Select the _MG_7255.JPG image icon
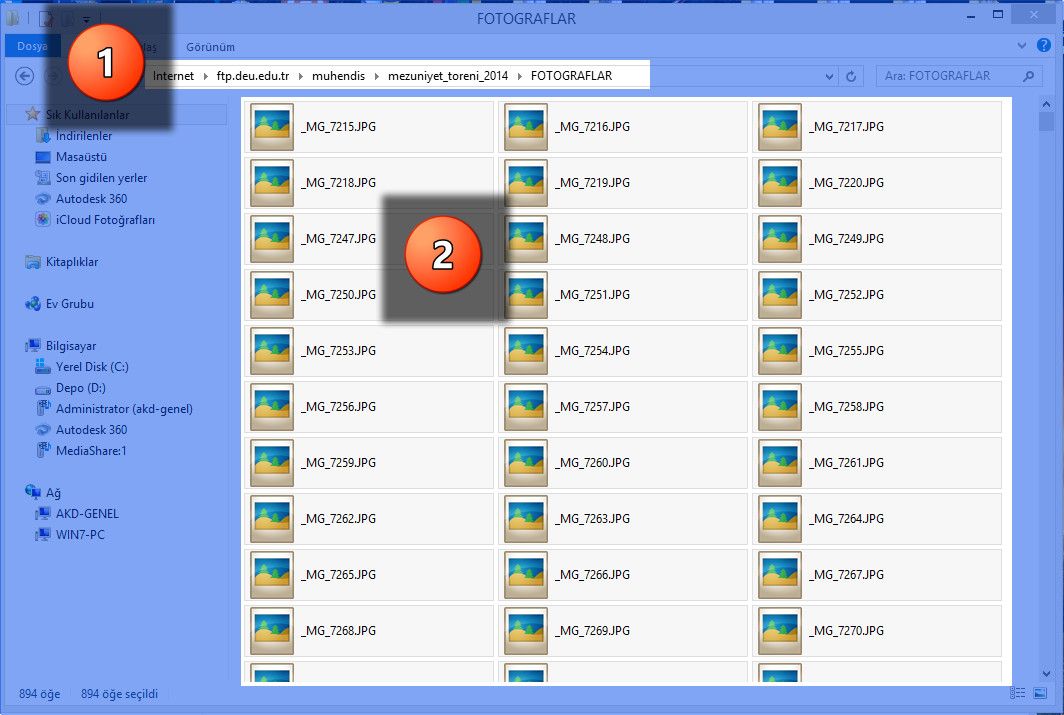The width and height of the screenshot is (1064, 715). (780, 351)
